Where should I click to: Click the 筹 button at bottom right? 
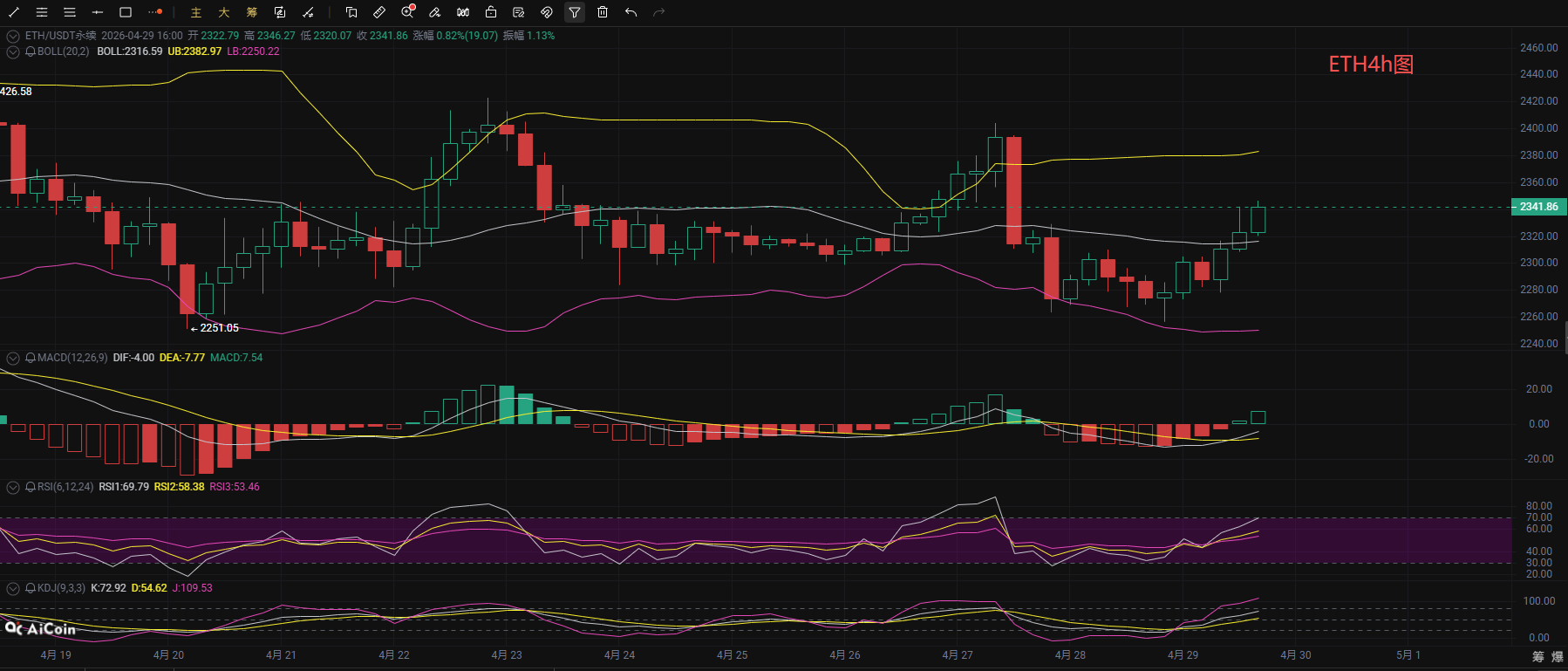(1537, 656)
